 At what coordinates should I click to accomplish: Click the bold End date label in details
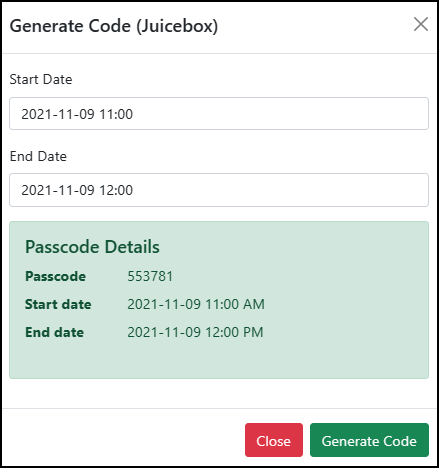click(x=55, y=332)
